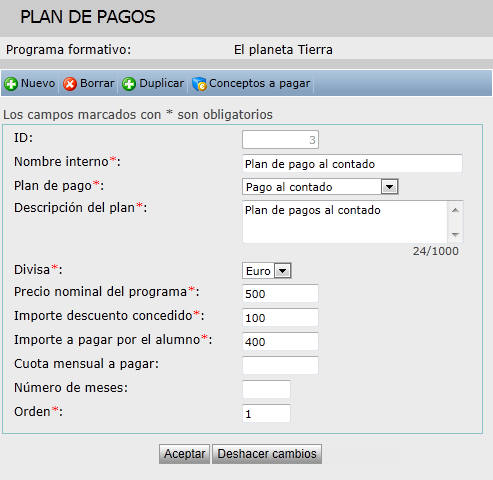Click the PLAN DE PAGOS heading
The width and height of the screenshot is (493, 480).
pyautogui.click(x=88, y=17)
